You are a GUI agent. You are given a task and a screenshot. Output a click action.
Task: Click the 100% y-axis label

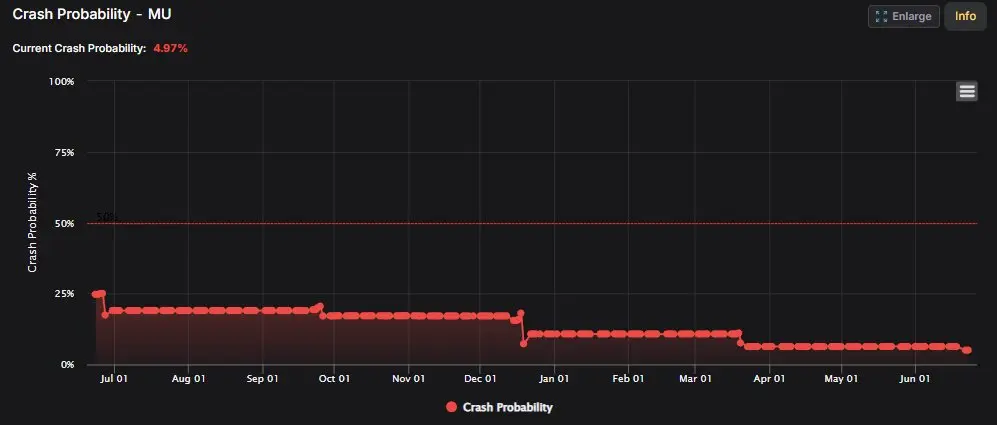(x=62, y=81)
